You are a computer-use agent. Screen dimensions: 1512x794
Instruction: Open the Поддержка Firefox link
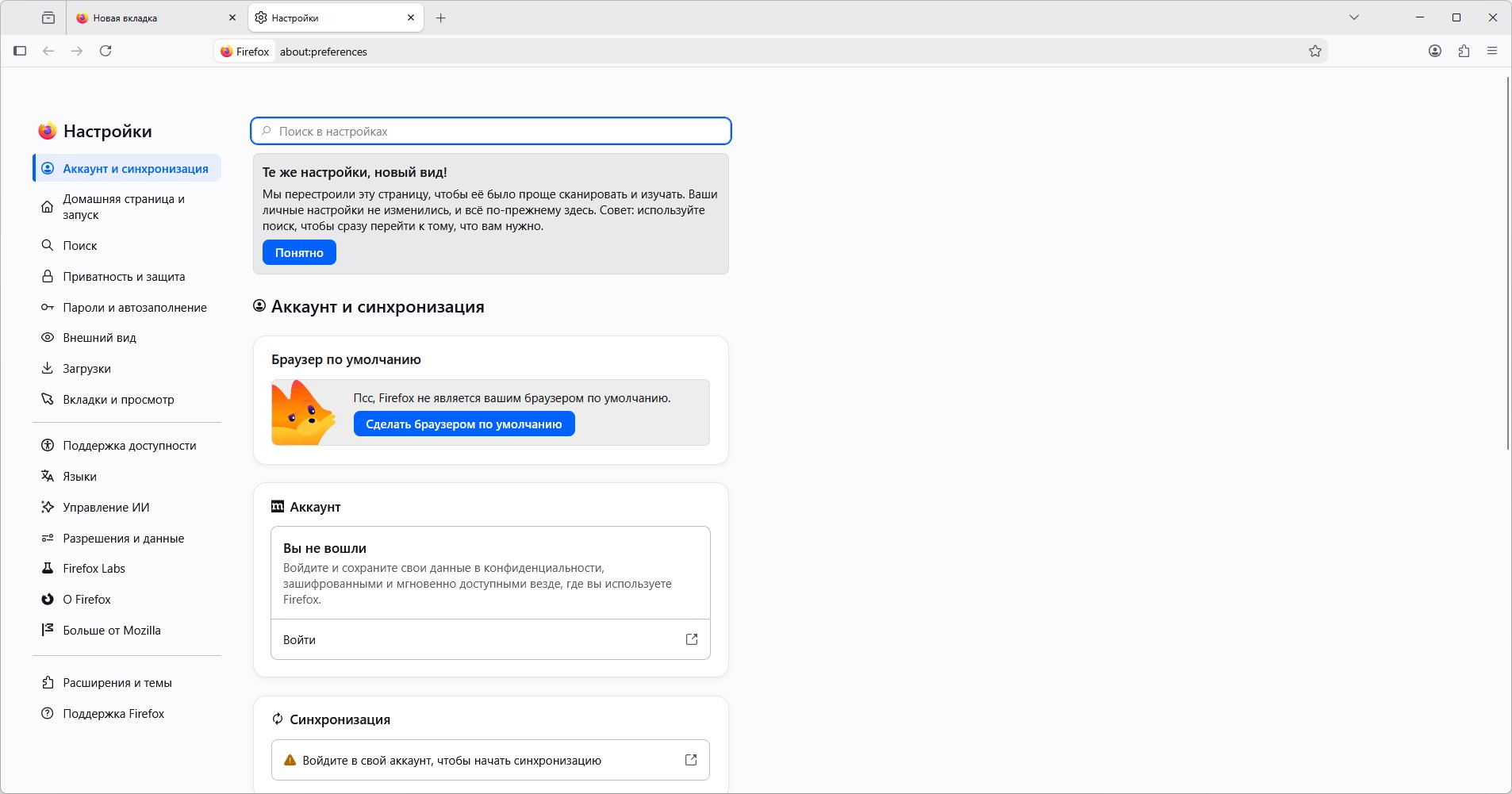click(127, 714)
